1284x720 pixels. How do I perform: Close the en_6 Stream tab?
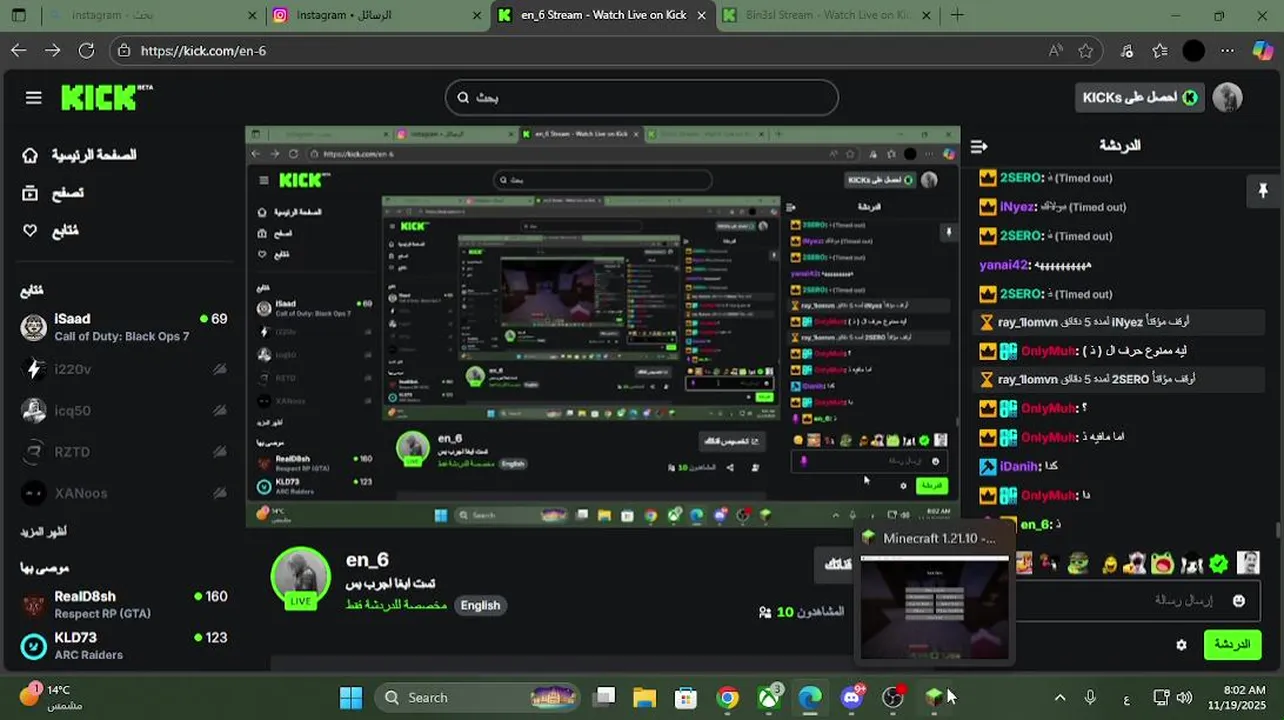[x=702, y=15]
